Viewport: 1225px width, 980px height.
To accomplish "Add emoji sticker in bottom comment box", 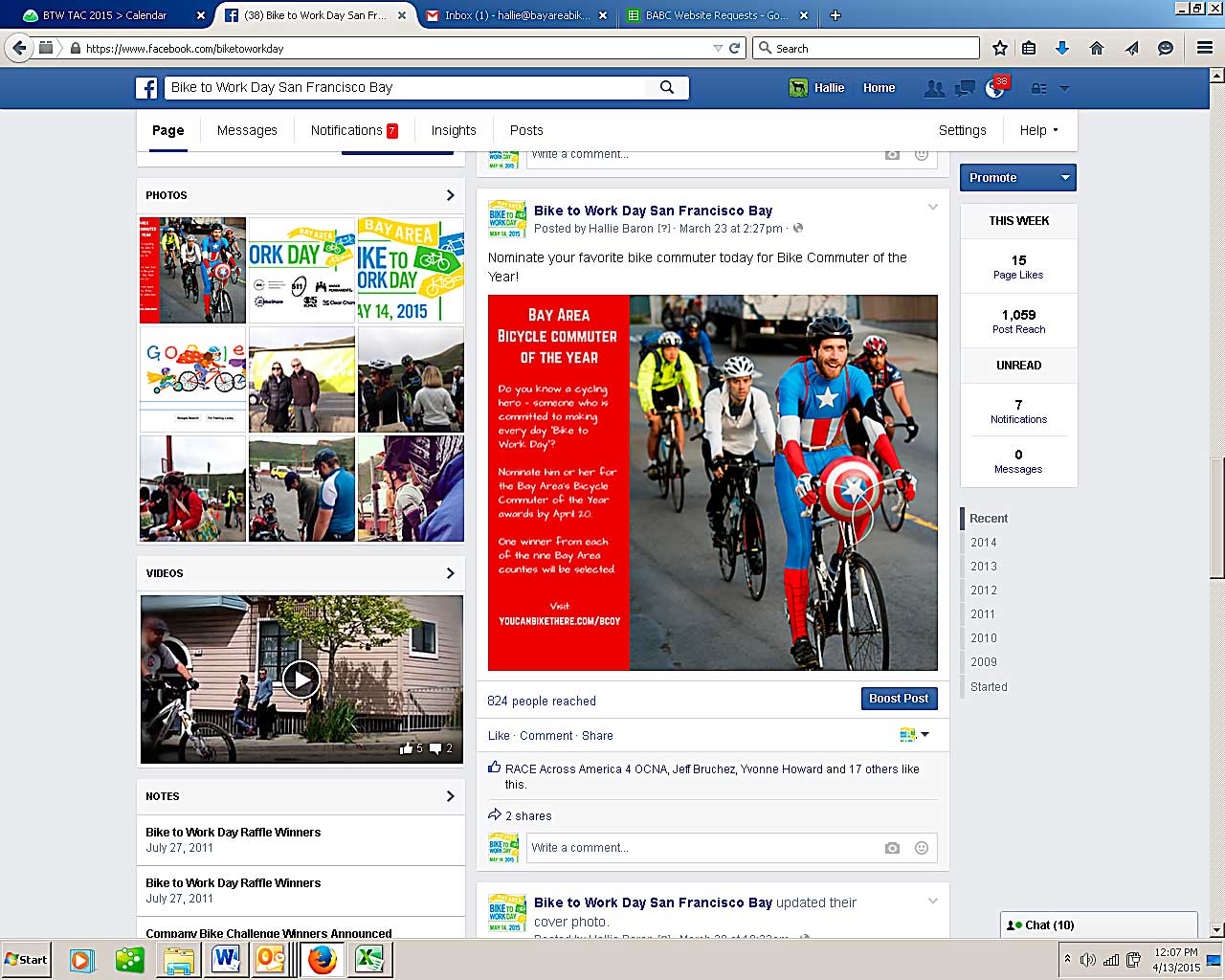I will coord(922,848).
